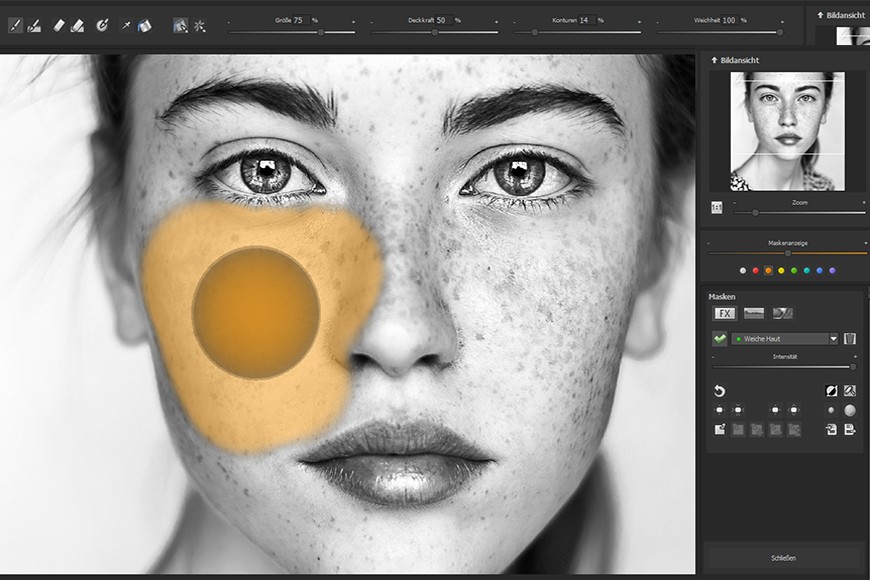Select the plain eraser tool
The image size is (870, 580).
58,25
